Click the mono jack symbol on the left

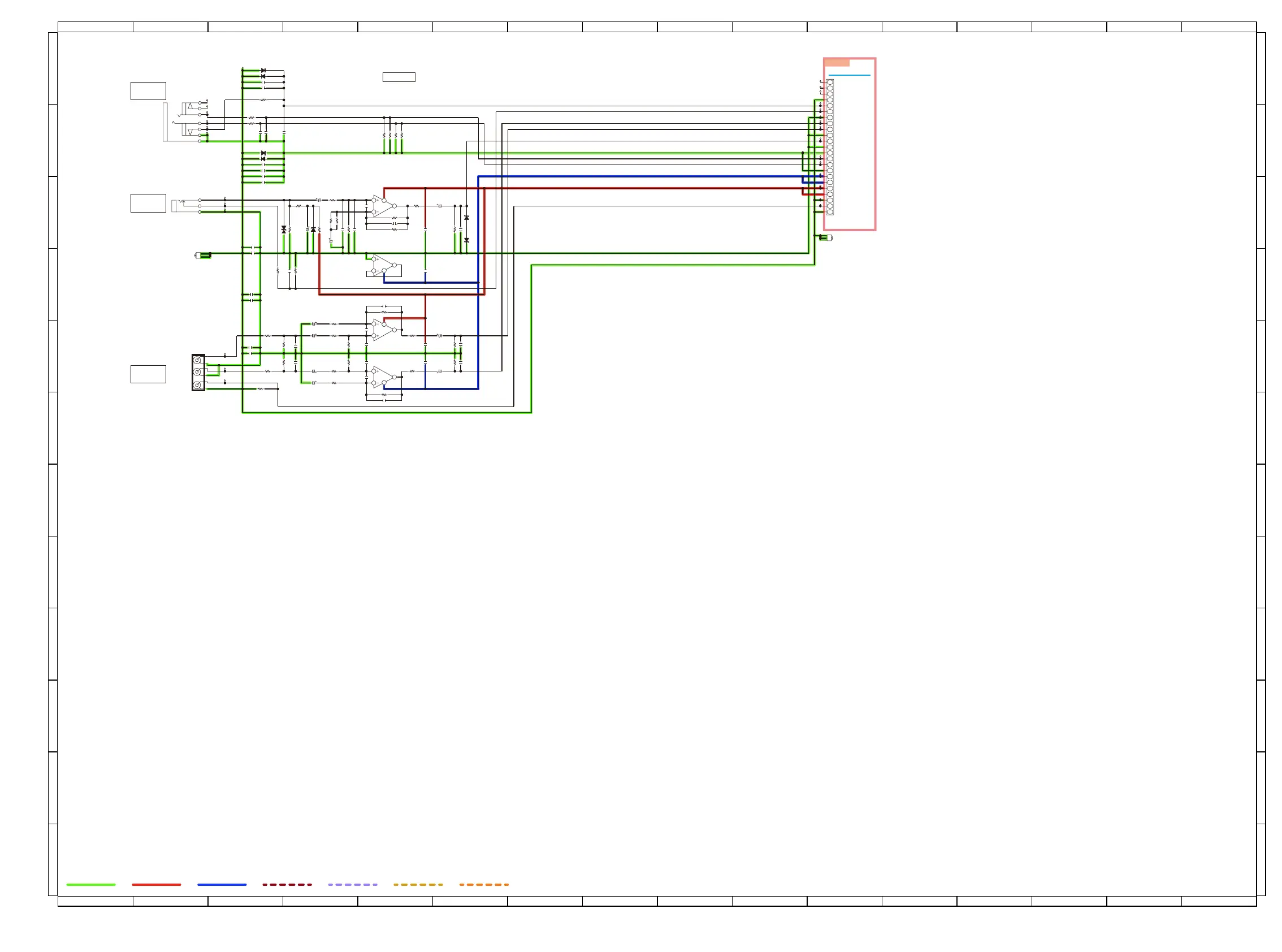[x=187, y=206]
